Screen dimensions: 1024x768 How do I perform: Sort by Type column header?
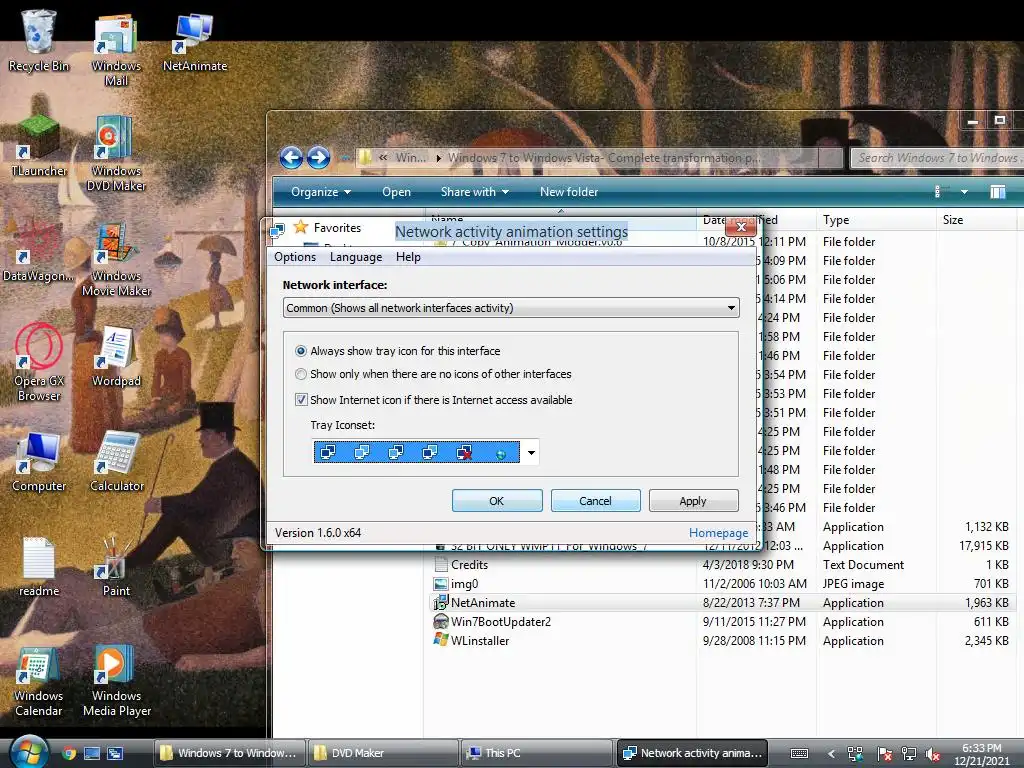point(875,220)
